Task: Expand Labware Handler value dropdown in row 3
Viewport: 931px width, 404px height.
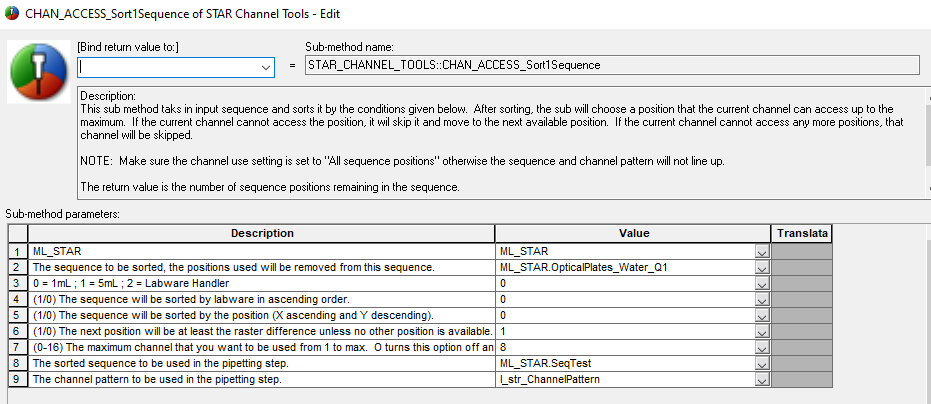Action: 761,284
